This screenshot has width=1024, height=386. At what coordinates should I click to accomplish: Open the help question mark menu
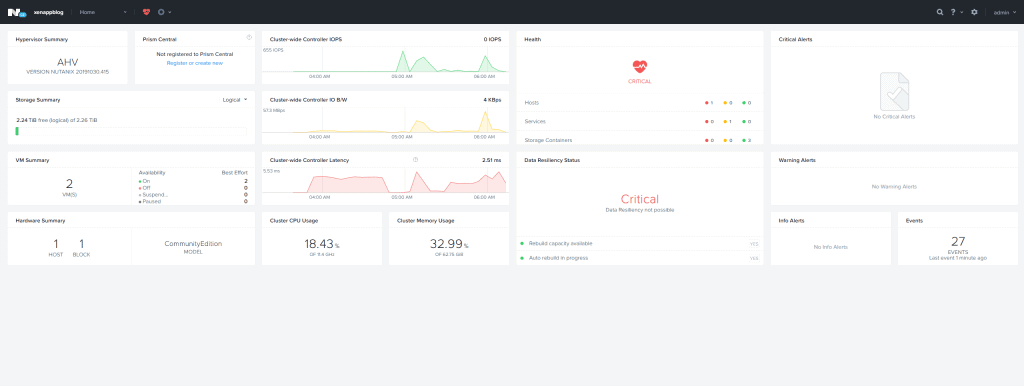pyautogui.click(x=953, y=12)
